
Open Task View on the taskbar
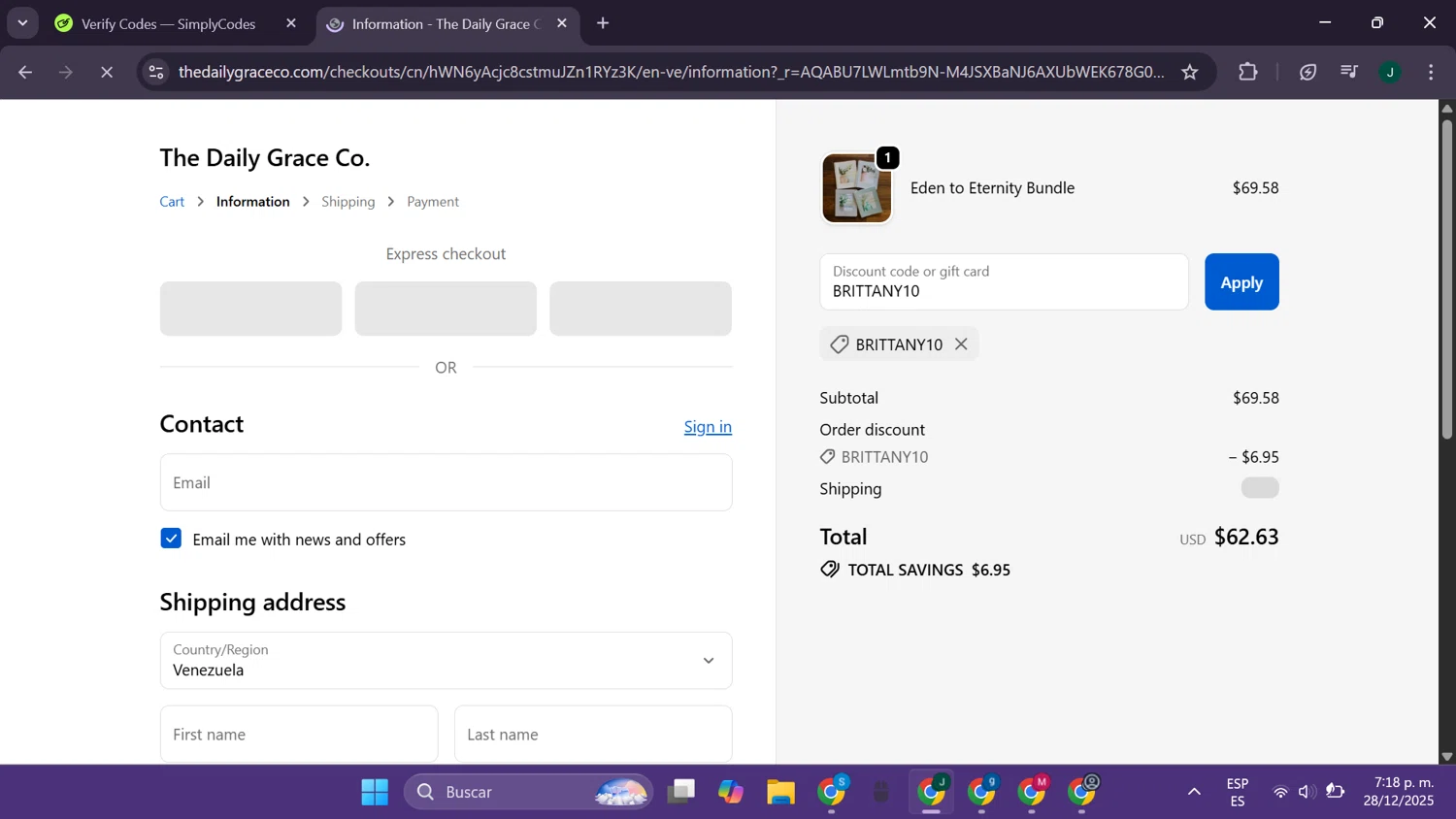coord(681,793)
